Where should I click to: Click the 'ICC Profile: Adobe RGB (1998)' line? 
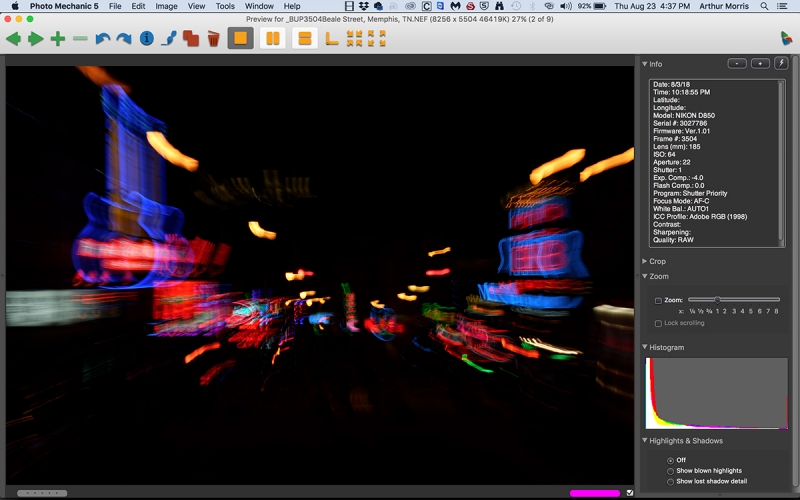(x=700, y=216)
